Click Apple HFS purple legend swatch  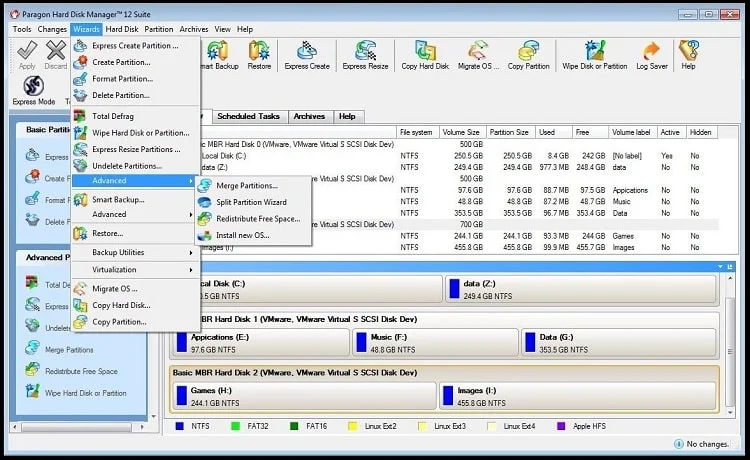pyautogui.click(x=561, y=426)
